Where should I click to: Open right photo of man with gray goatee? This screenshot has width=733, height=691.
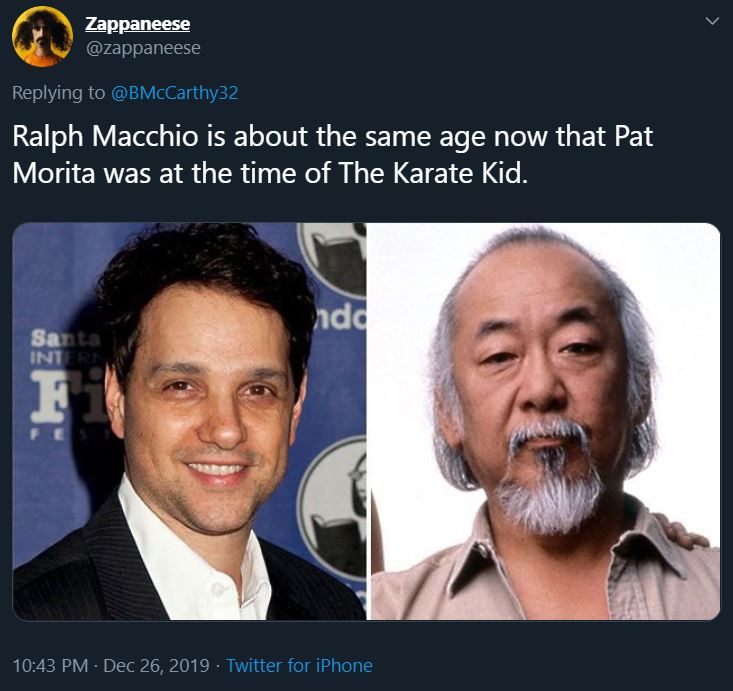[x=546, y=421]
